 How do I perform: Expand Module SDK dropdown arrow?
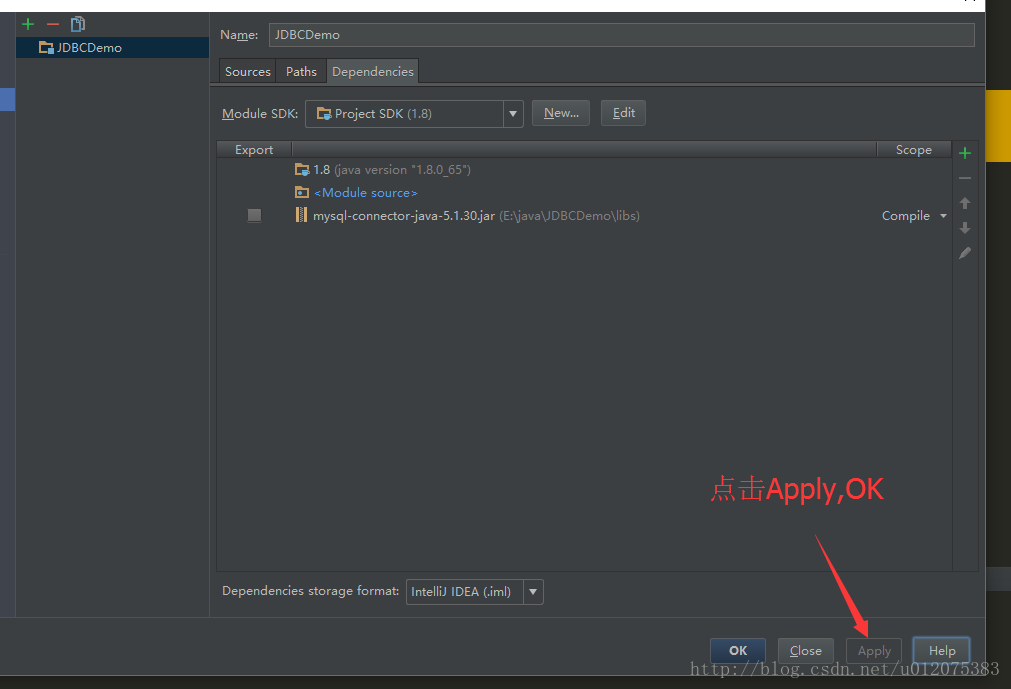point(513,114)
